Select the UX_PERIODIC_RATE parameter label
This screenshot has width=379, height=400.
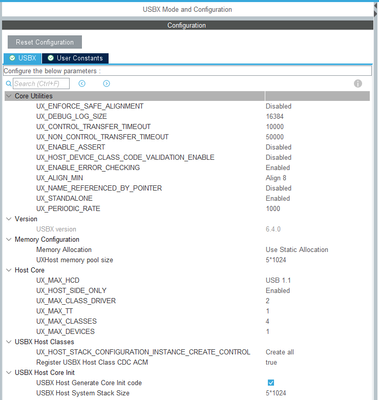(x=68, y=209)
